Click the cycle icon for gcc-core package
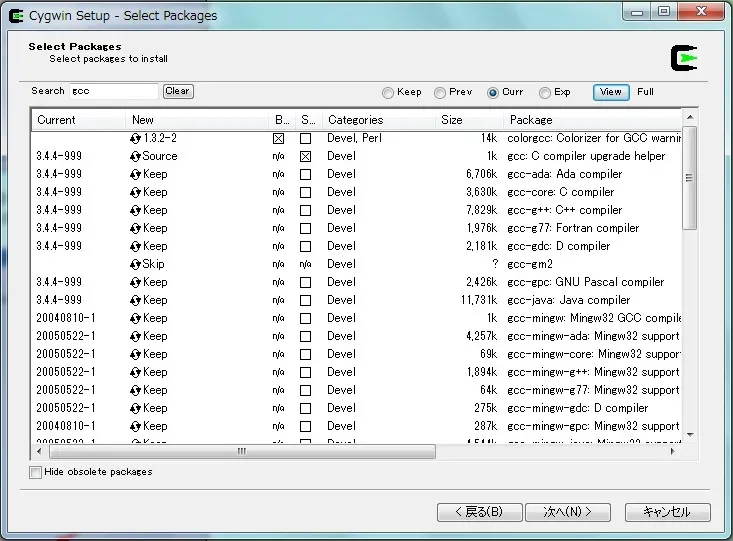This screenshot has width=733, height=541. click(136, 192)
